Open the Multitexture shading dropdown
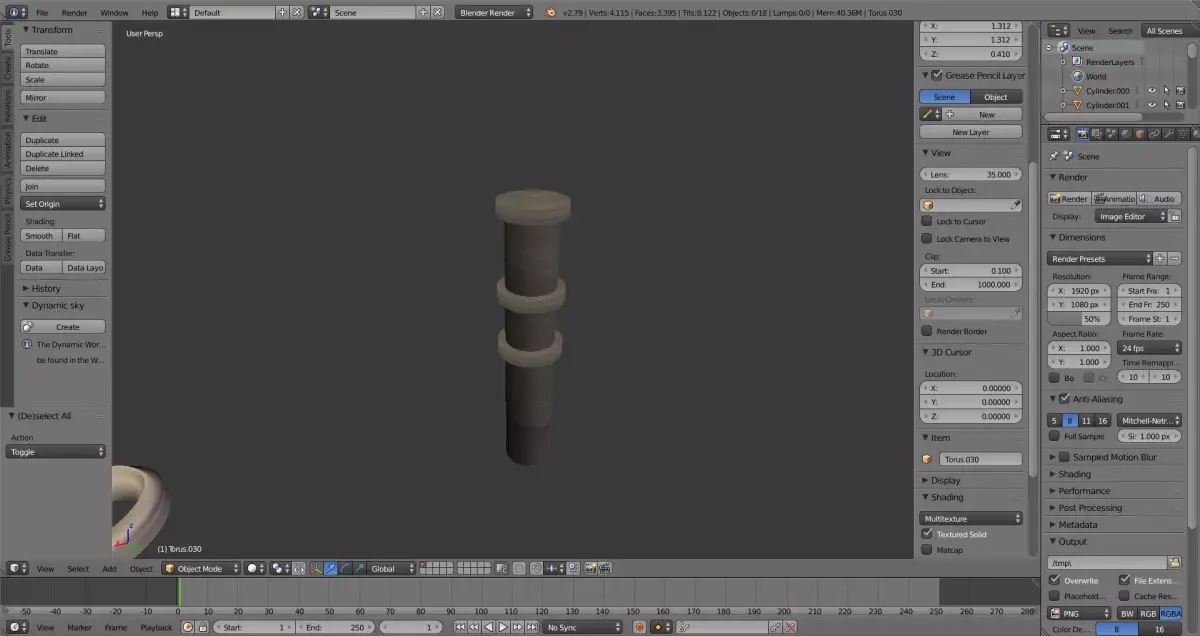 (971, 518)
